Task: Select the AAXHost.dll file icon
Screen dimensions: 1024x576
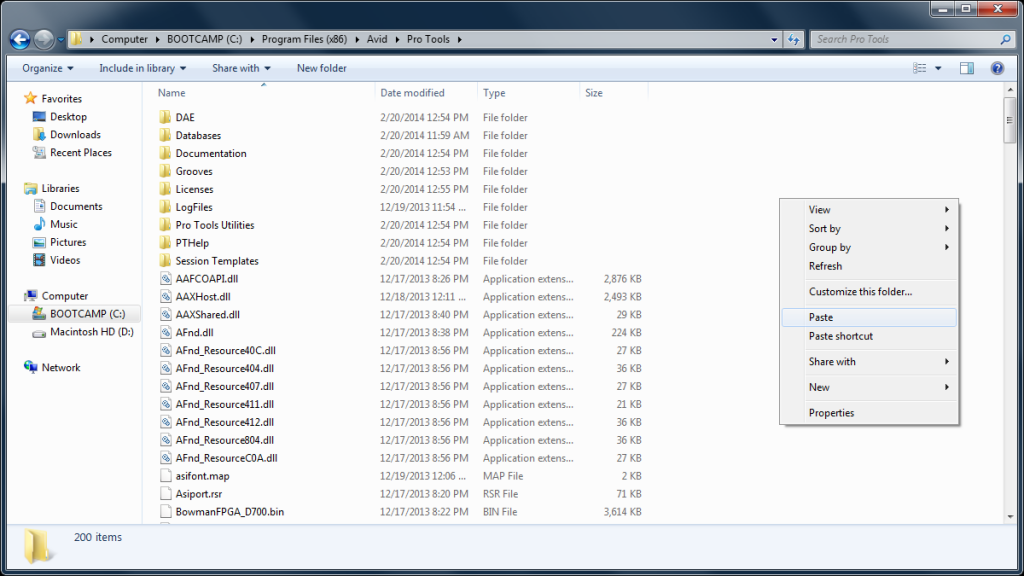Action: [x=165, y=296]
